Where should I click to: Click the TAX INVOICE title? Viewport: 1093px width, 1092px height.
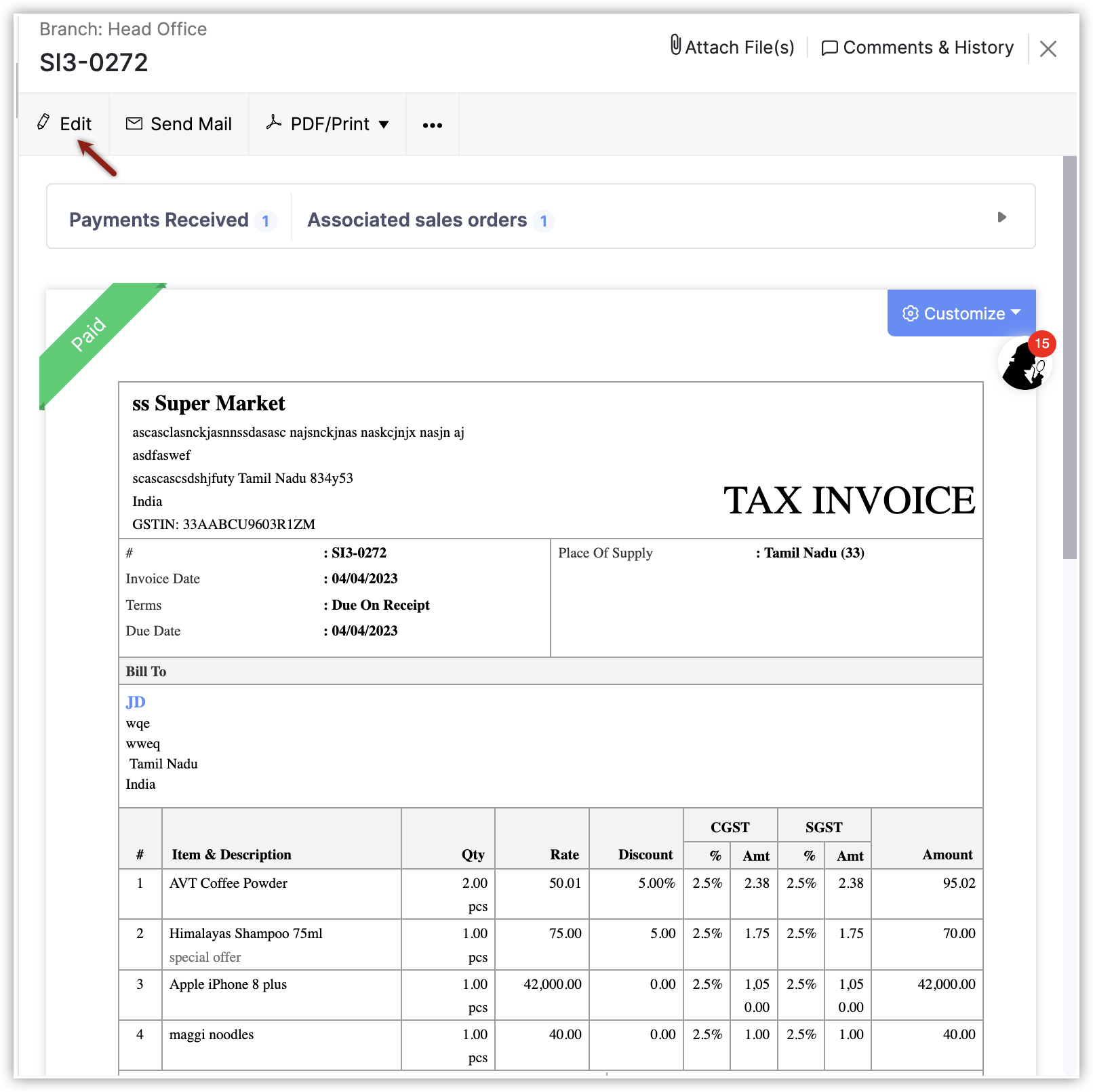[850, 501]
